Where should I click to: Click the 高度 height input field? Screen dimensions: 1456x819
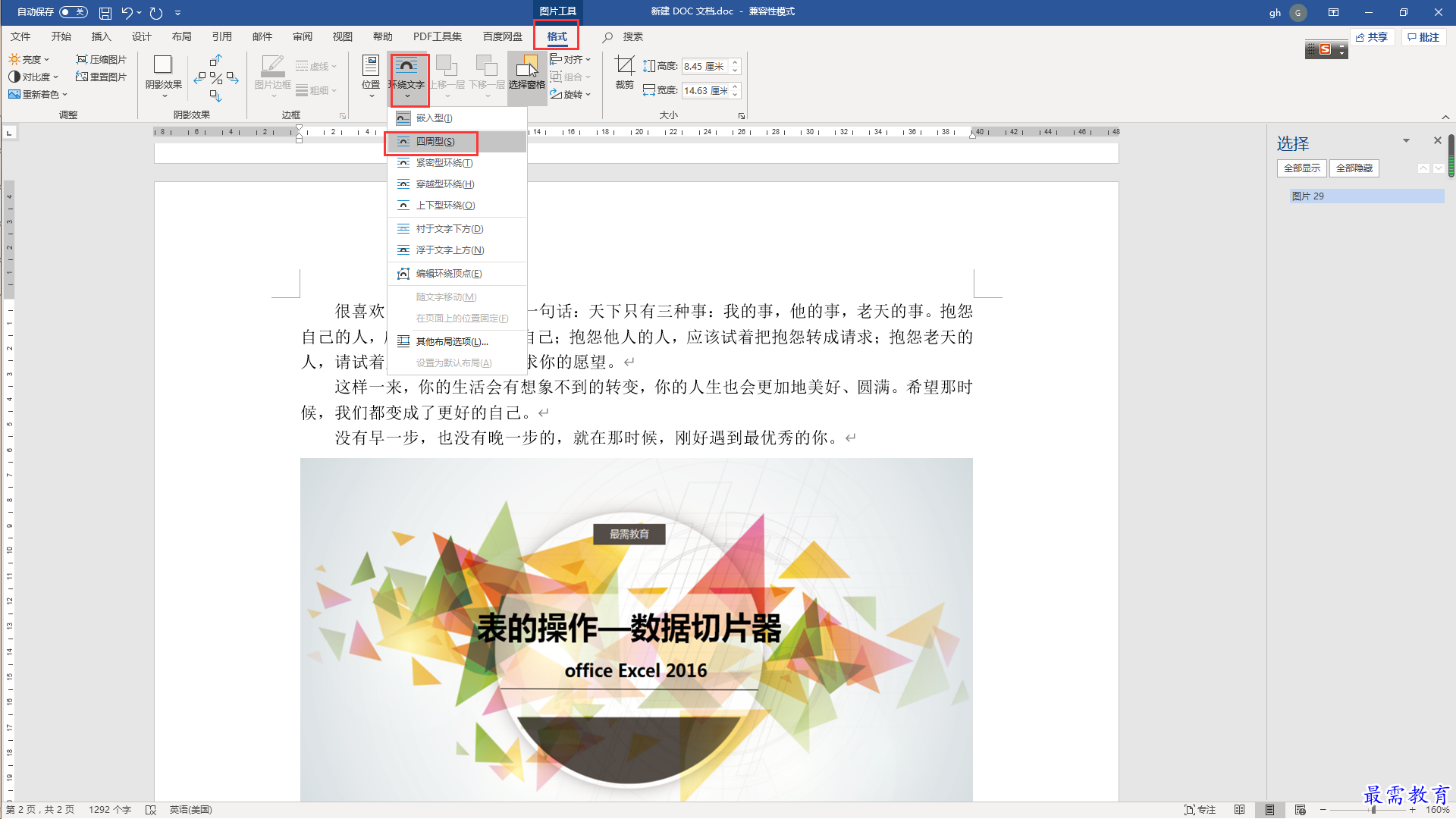(x=705, y=67)
